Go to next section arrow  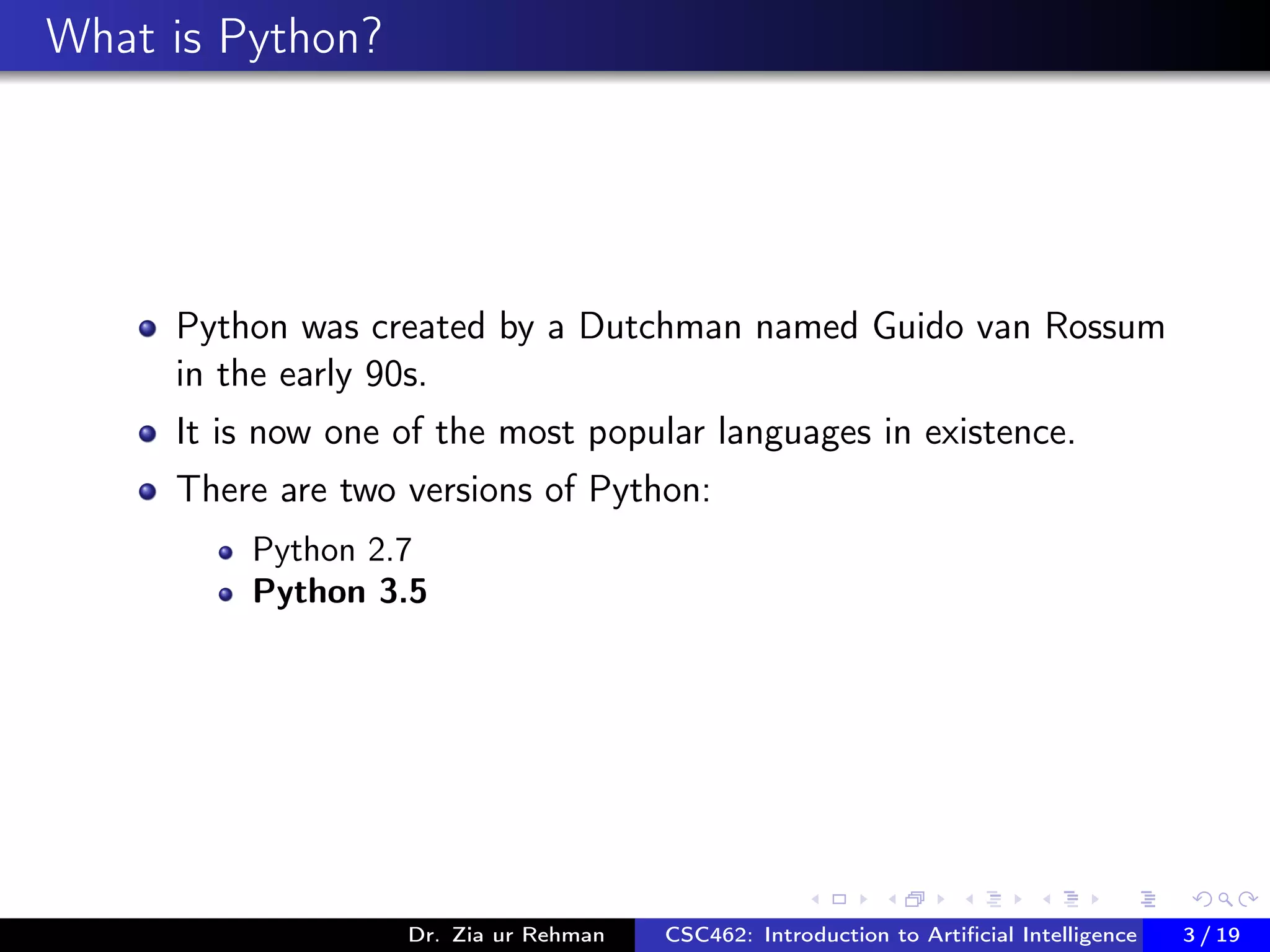tap(1095, 899)
